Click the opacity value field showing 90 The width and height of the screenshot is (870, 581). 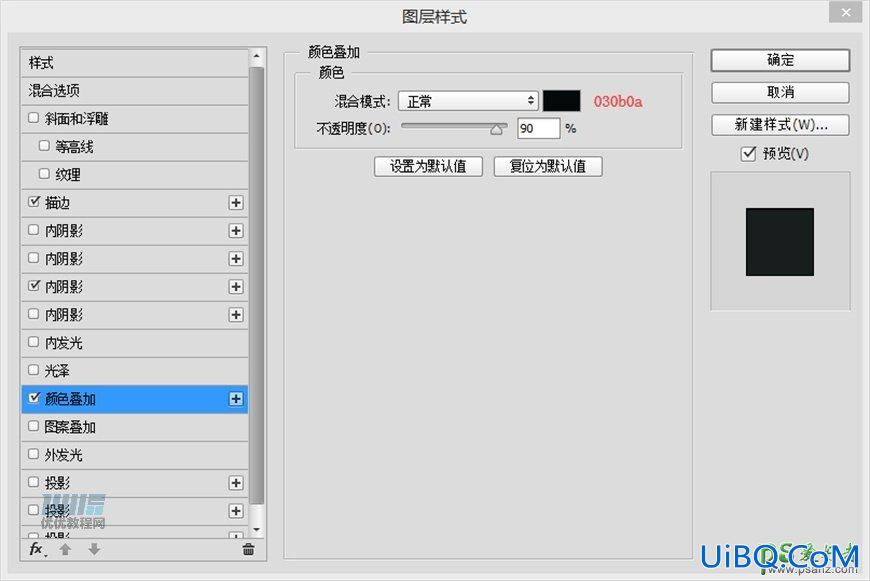[x=538, y=129]
